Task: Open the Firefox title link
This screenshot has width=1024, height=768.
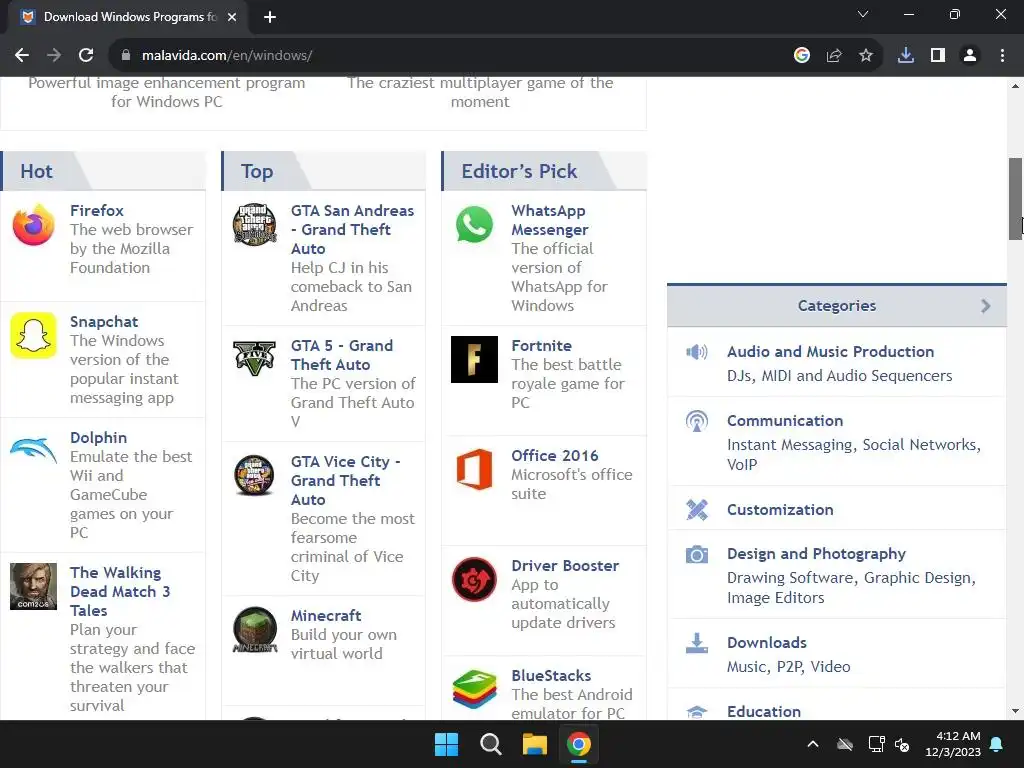Action: pyautogui.click(x=97, y=210)
